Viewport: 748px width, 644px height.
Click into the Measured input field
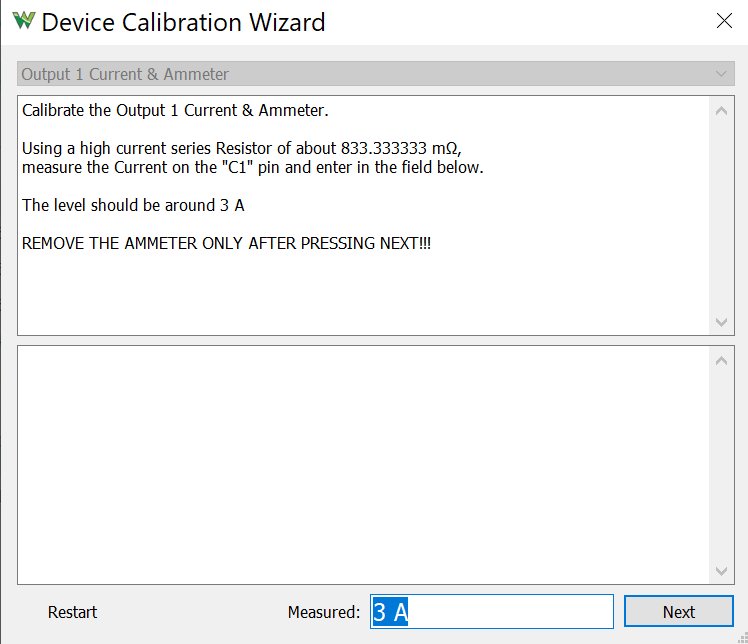492,612
